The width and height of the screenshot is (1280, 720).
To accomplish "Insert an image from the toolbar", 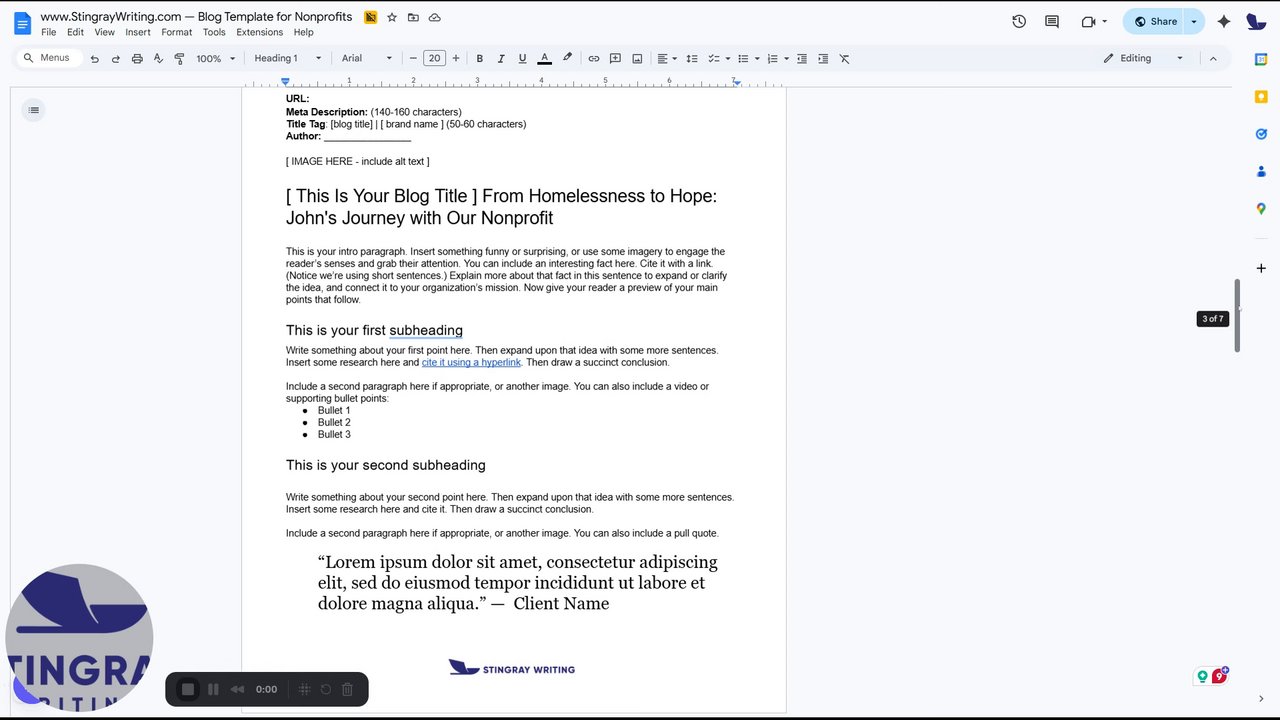I will tap(637, 59).
